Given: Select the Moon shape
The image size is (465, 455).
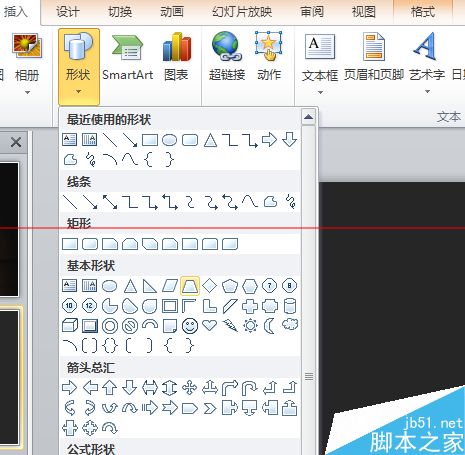Looking at the screenshot, I should [269, 326].
